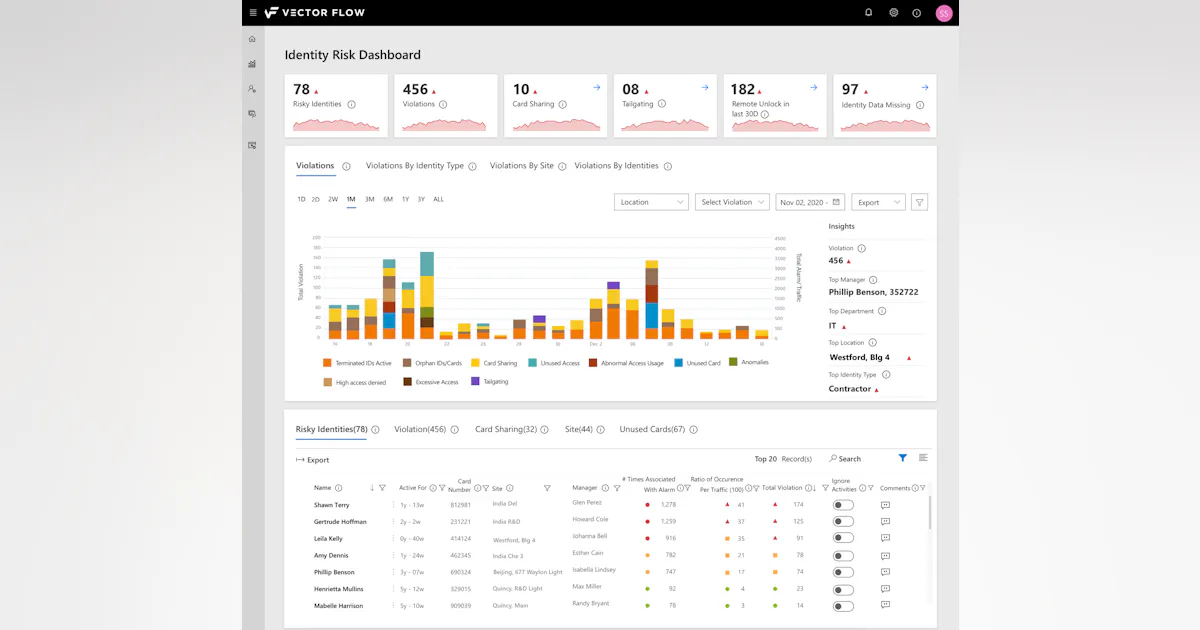Open the devices icon in the sidebar
This screenshot has width=1200, height=630.
252,114
